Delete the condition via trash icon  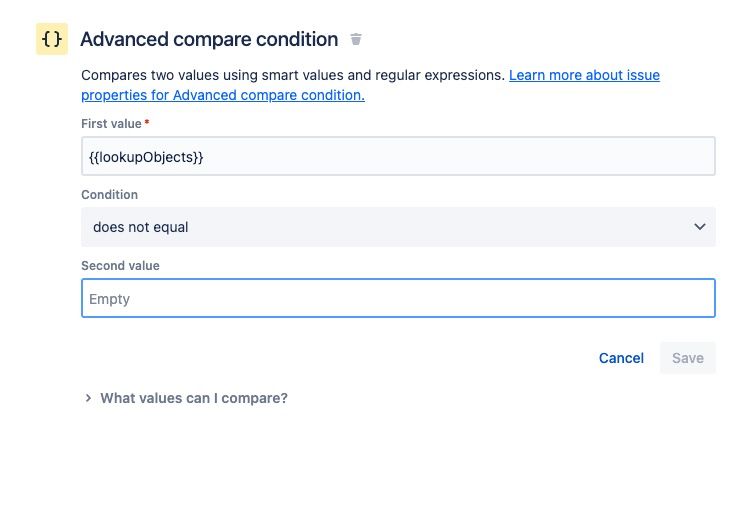point(356,40)
